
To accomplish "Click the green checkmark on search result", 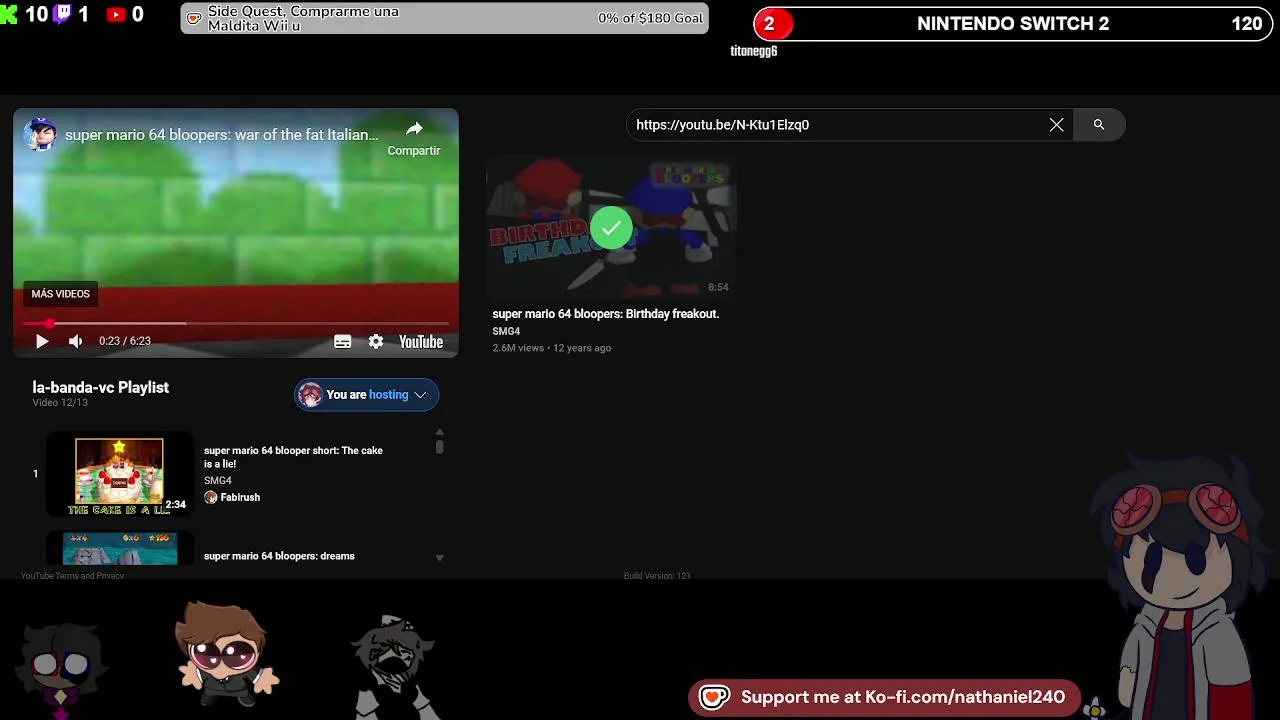I will [x=611, y=228].
